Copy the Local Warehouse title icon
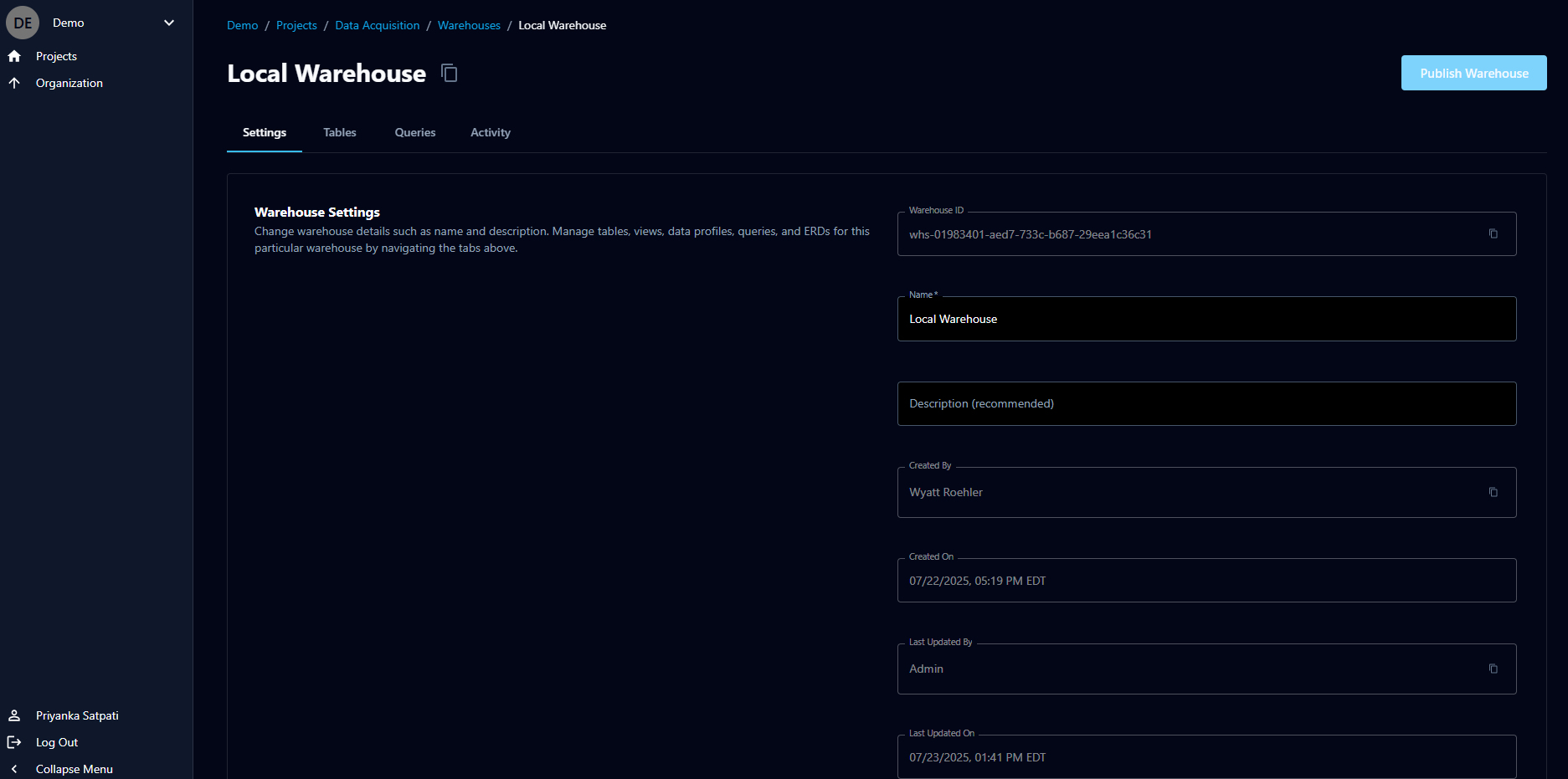This screenshot has height=779, width=1568. coord(450,74)
